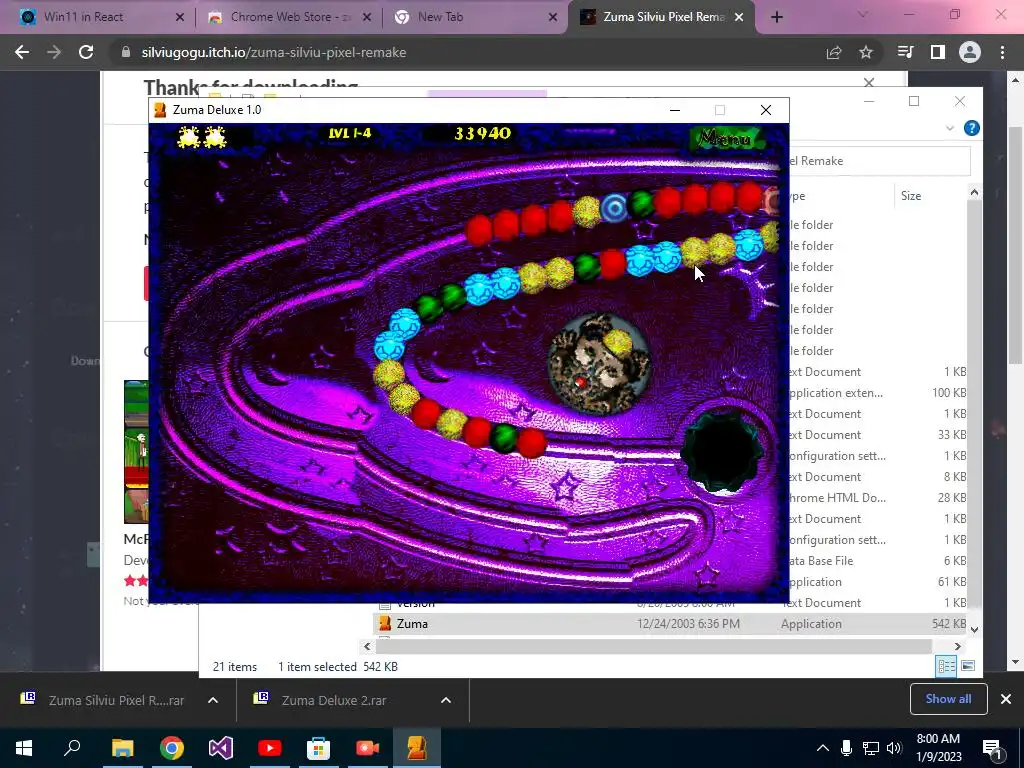Select Zuma game icon in taskbar

[x=417, y=748]
